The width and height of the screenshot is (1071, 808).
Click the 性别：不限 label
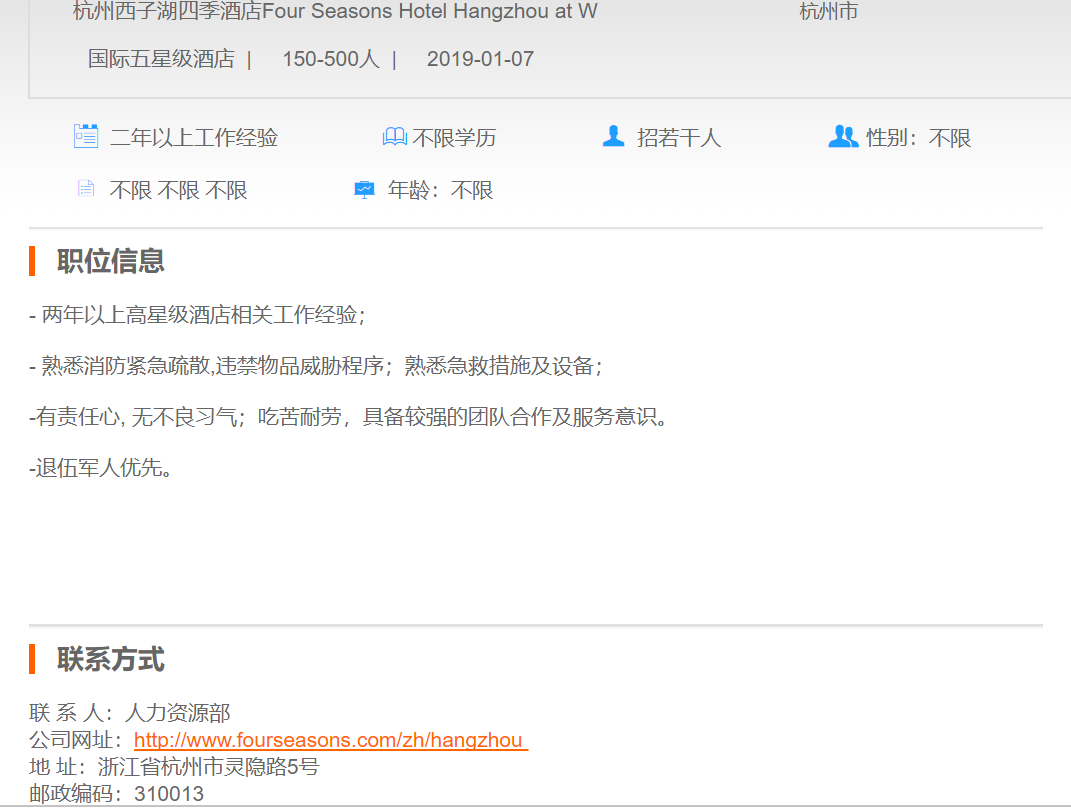click(x=918, y=138)
